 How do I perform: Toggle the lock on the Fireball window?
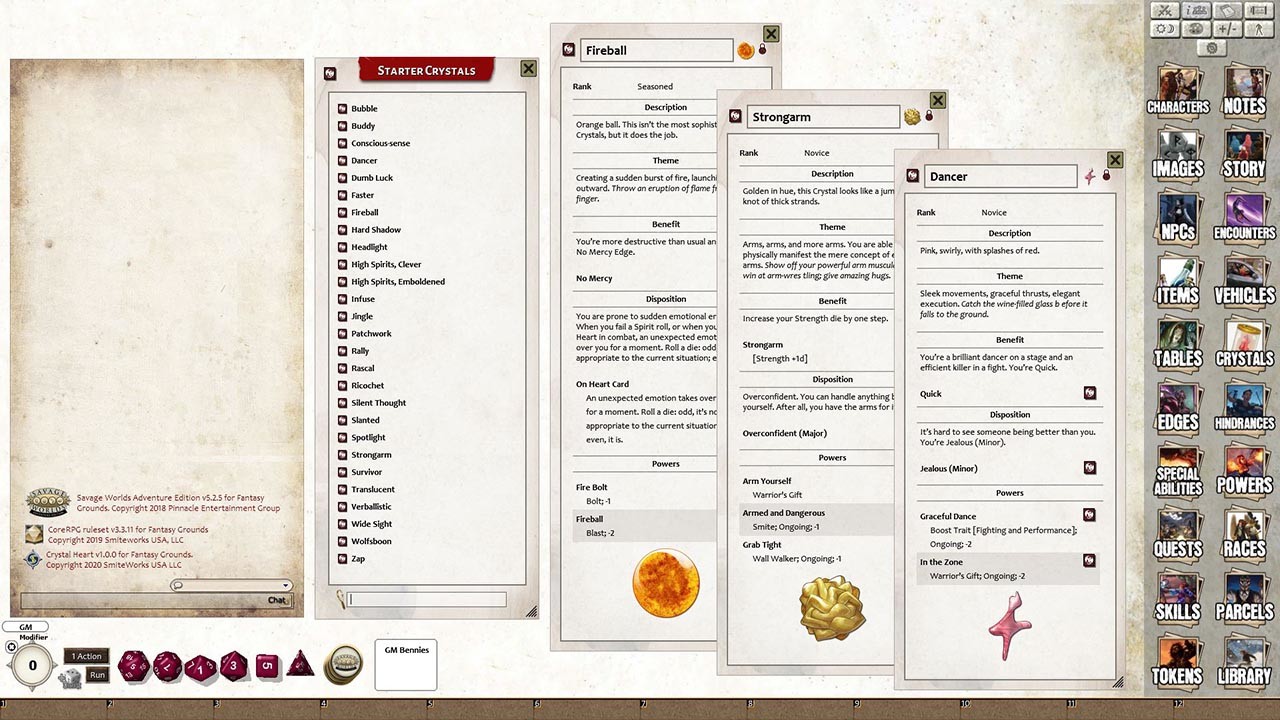(762, 49)
